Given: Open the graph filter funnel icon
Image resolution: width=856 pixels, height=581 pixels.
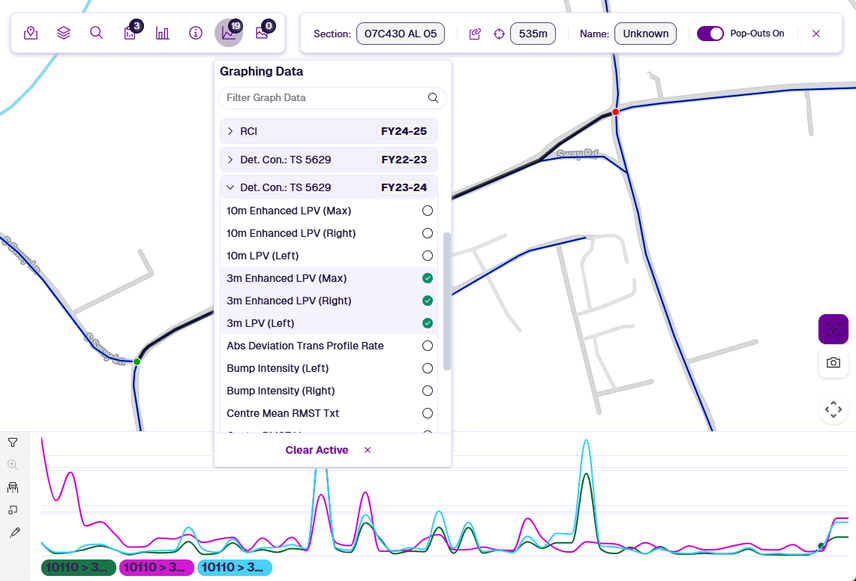Looking at the screenshot, I should pos(13,442).
